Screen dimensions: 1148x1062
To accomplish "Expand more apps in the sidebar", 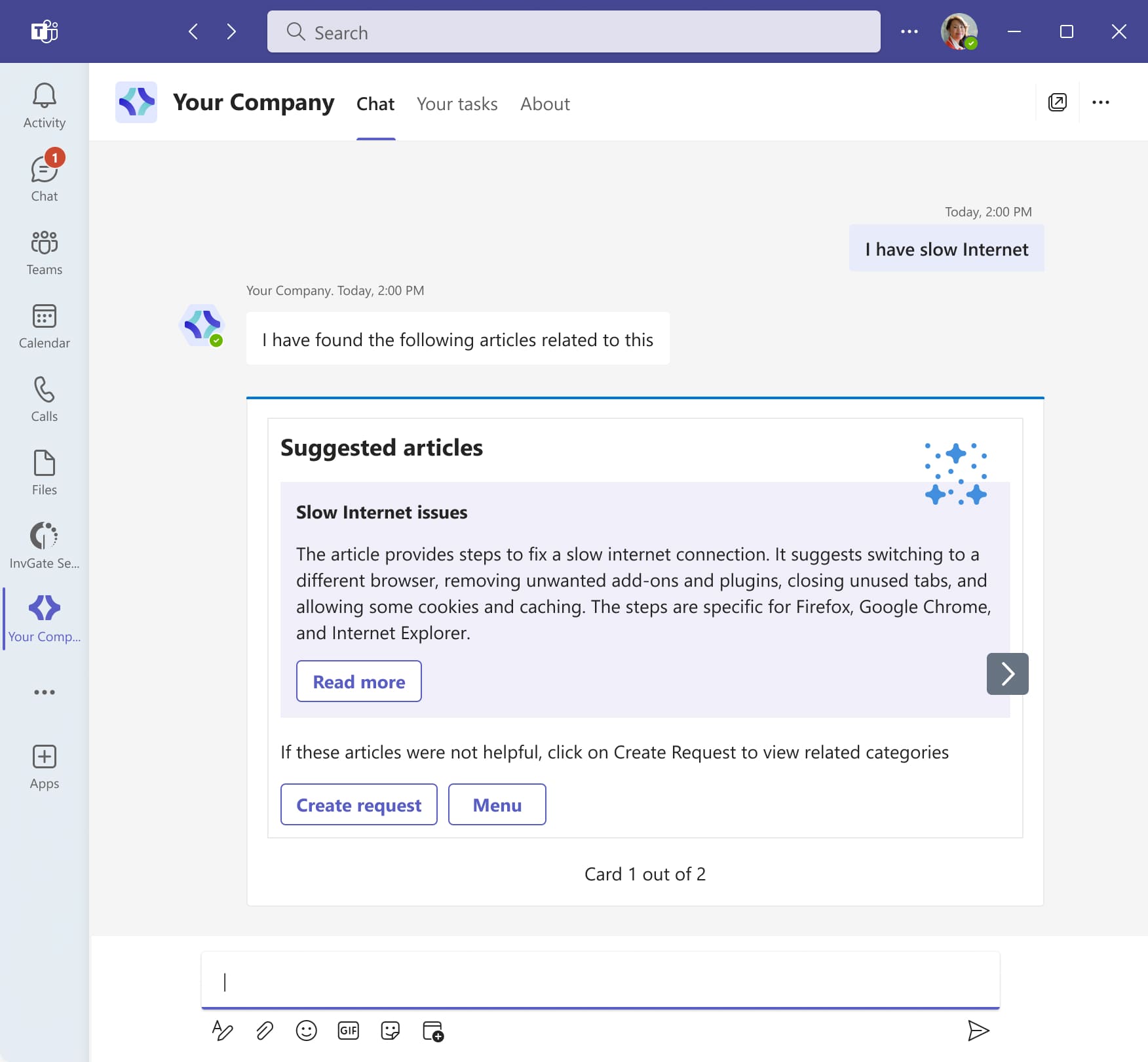I will [x=43, y=692].
